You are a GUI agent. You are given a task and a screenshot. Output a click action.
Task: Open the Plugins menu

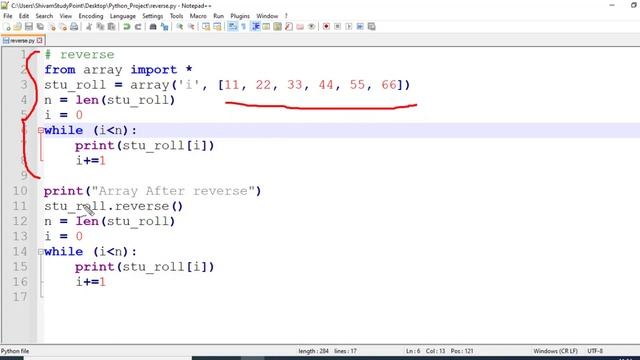pos(240,16)
